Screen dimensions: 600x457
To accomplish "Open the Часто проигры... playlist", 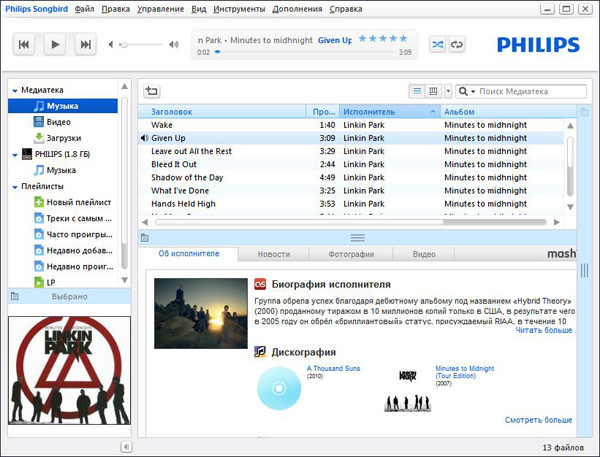I will coord(73,235).
